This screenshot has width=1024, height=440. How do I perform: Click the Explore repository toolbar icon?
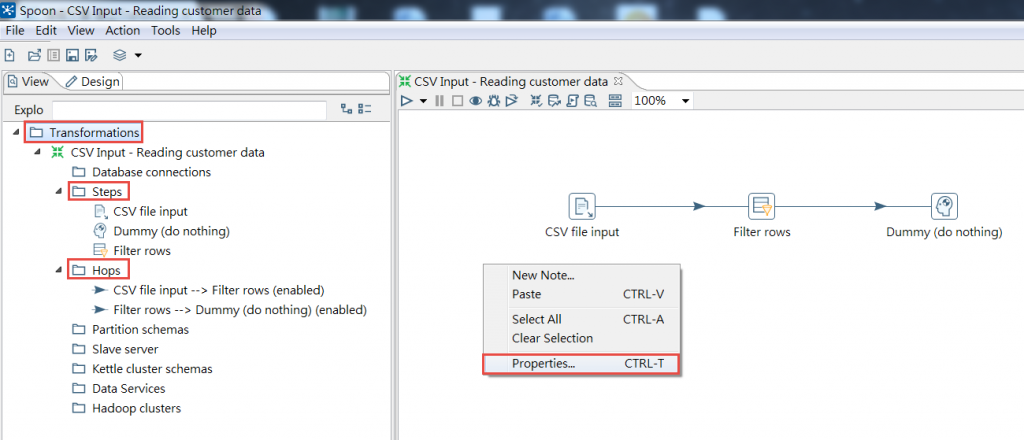[x=54, y=55]
